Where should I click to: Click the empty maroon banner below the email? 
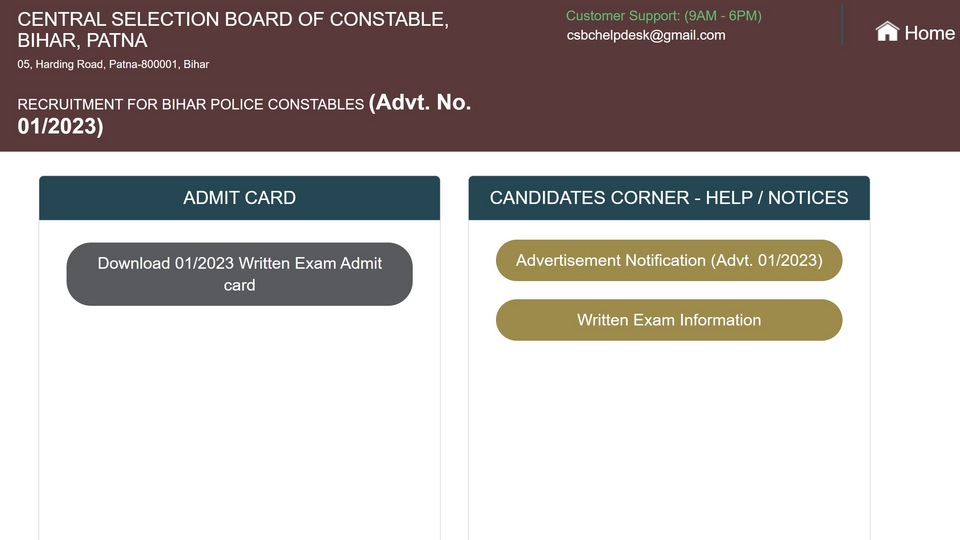click(673, 98)
